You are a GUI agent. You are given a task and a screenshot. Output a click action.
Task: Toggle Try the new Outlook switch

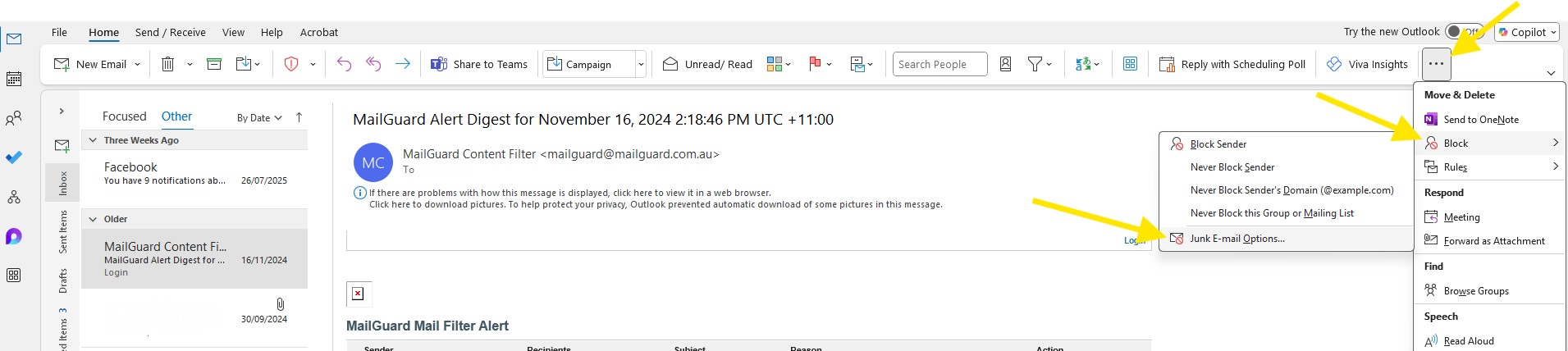tap(1464, 32)
